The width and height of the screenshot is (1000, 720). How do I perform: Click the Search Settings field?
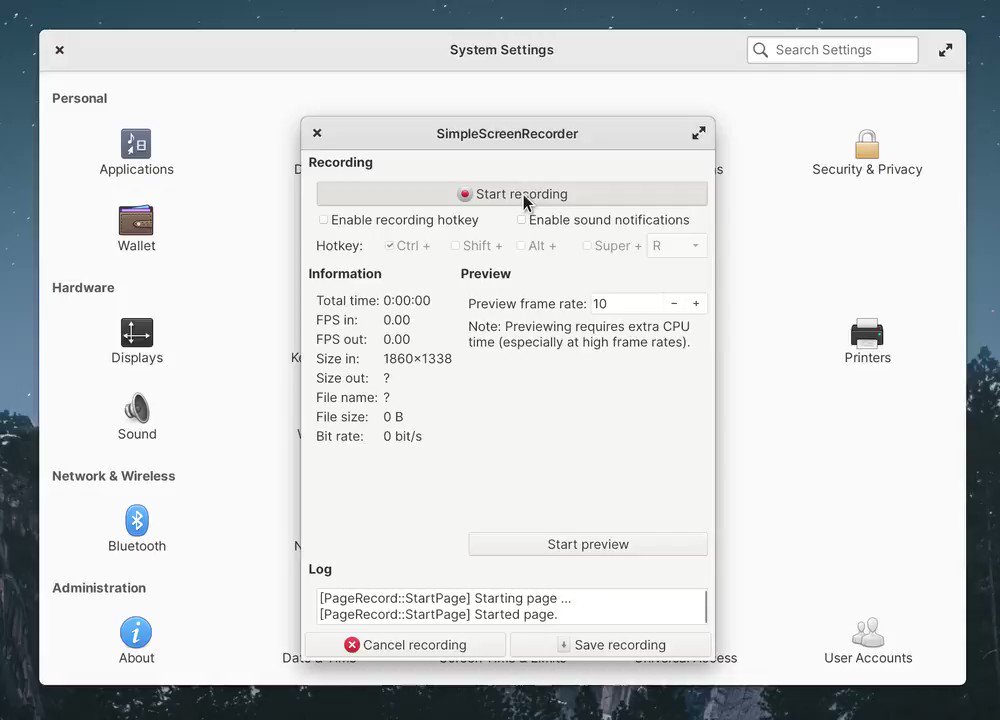coord(832,50)
